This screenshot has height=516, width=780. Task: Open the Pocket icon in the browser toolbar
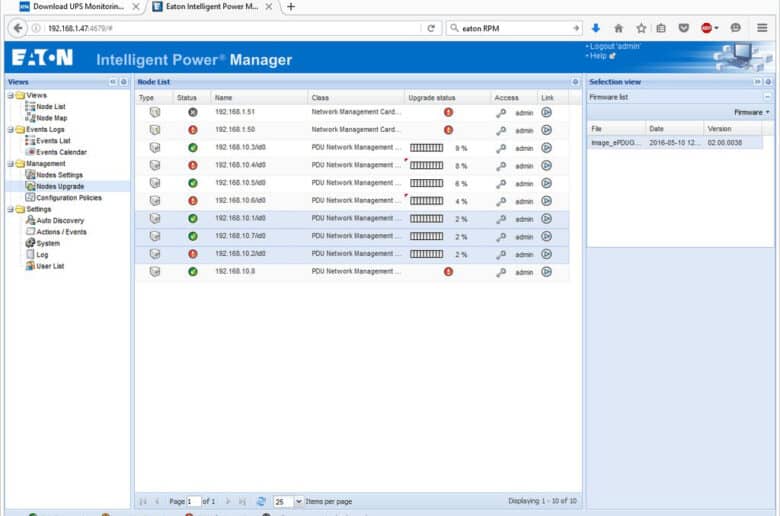click(x=684, y=28)
